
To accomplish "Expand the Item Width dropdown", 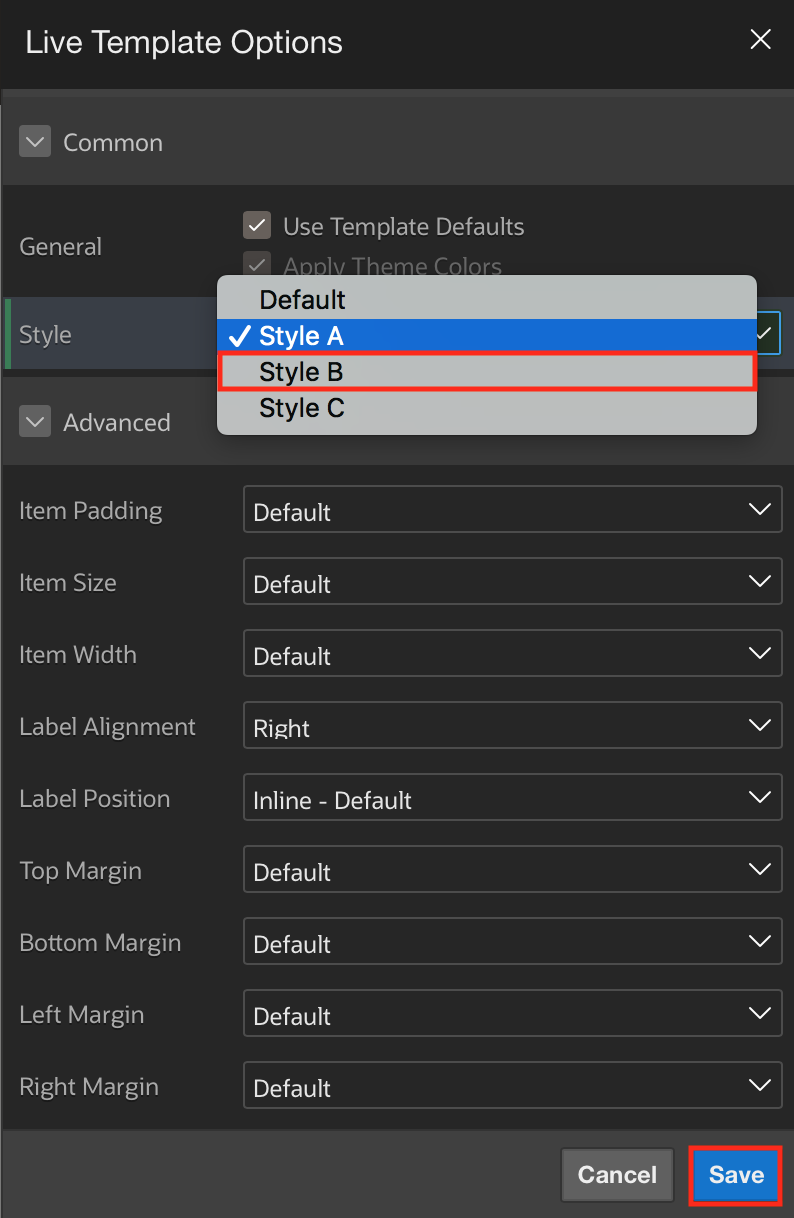I will (512, 655).
